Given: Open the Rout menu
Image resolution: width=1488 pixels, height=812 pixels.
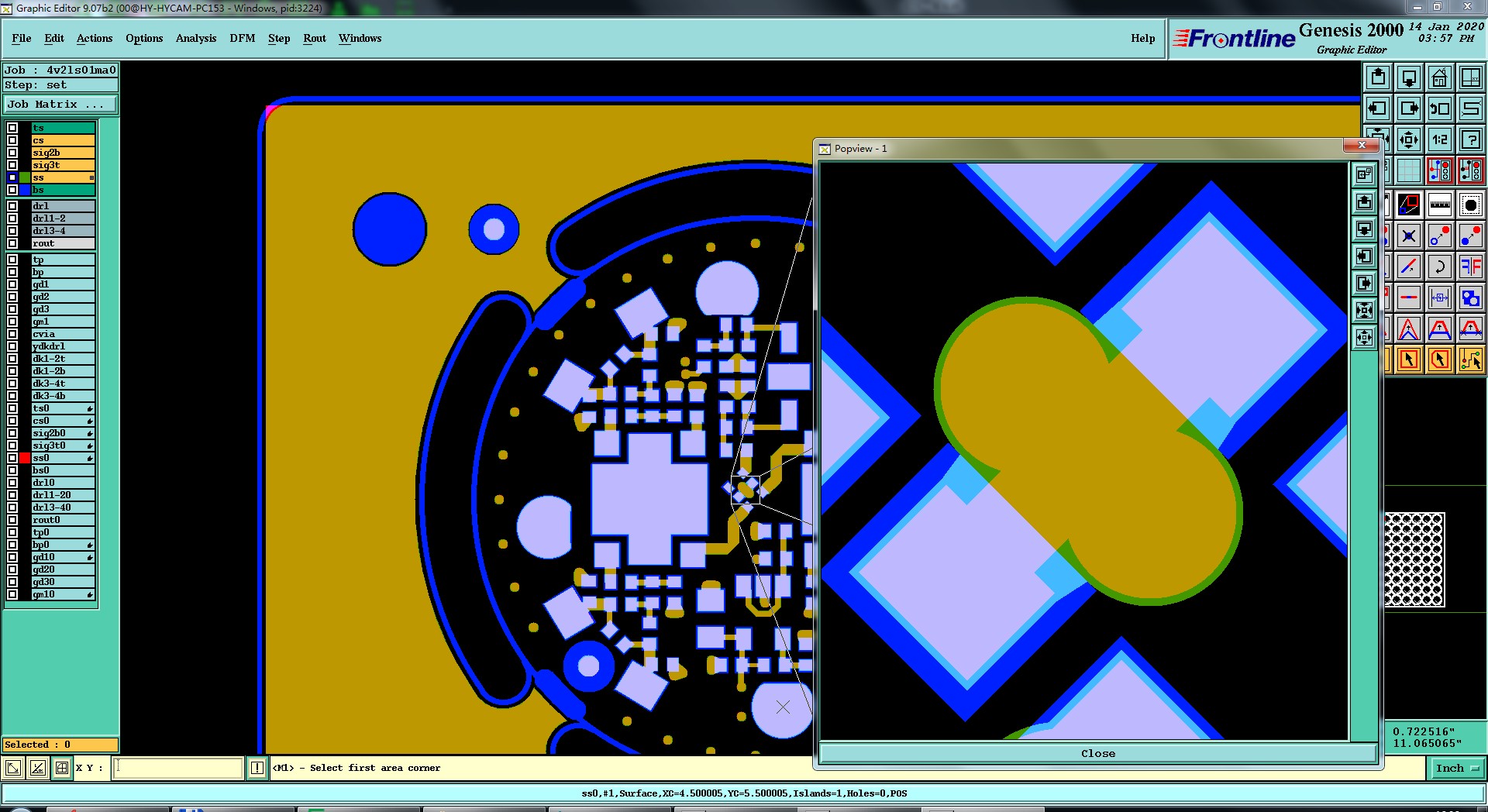Looking at the screenshot, I should [x=315, y=38].
